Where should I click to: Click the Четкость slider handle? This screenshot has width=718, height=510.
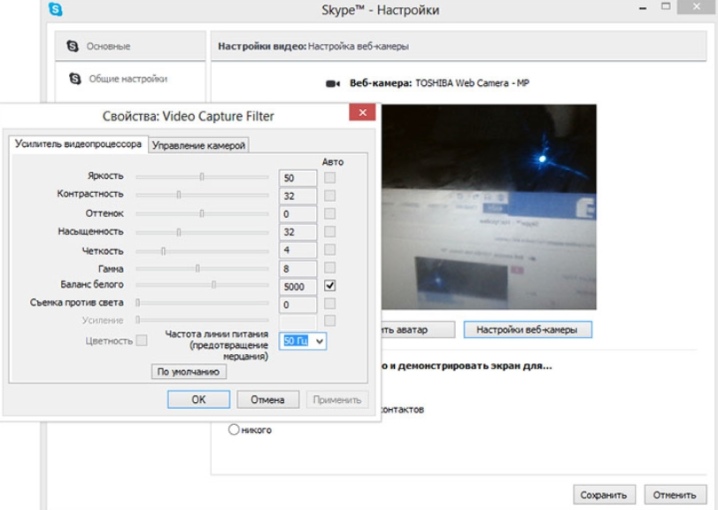click(x=163, y=251)
